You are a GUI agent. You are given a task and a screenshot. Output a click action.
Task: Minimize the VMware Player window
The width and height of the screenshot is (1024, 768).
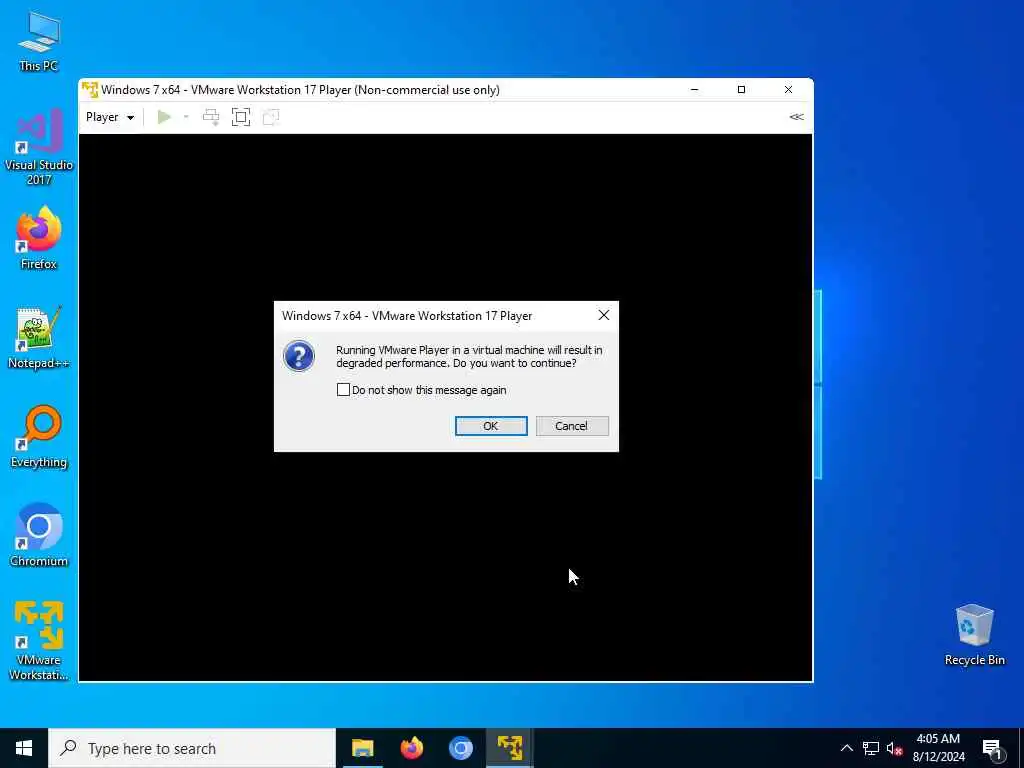tap(695, 89)
